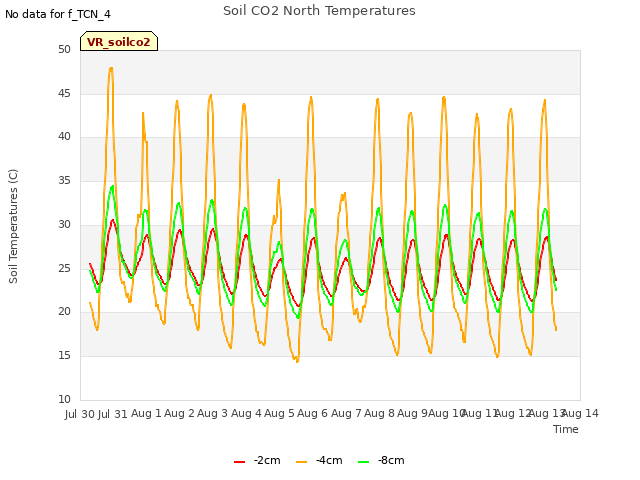
Task: Click the orange -4cm legend color marker
Action: coord(301,462)
